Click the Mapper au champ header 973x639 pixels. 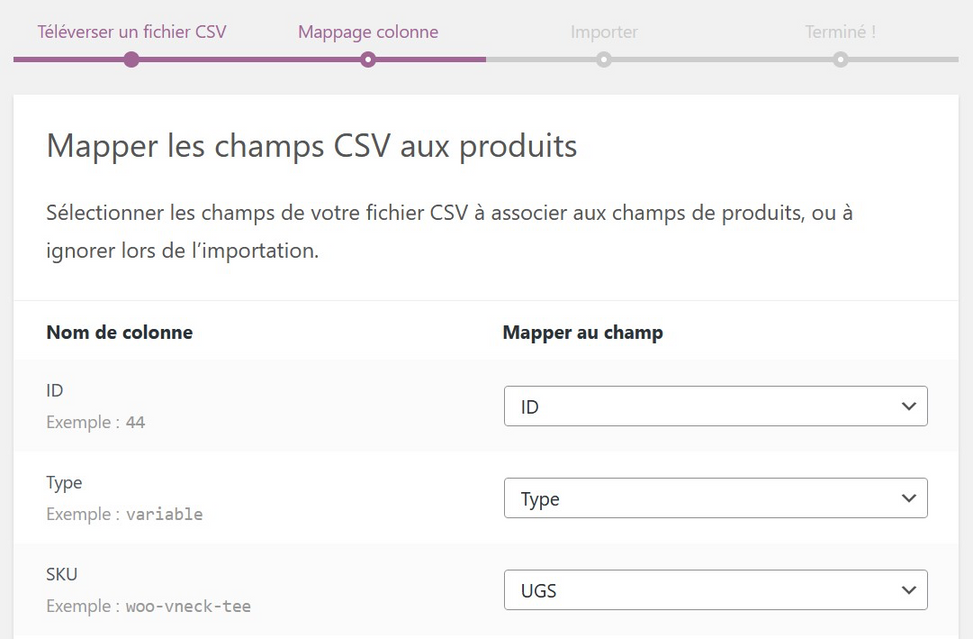[582, 332]
